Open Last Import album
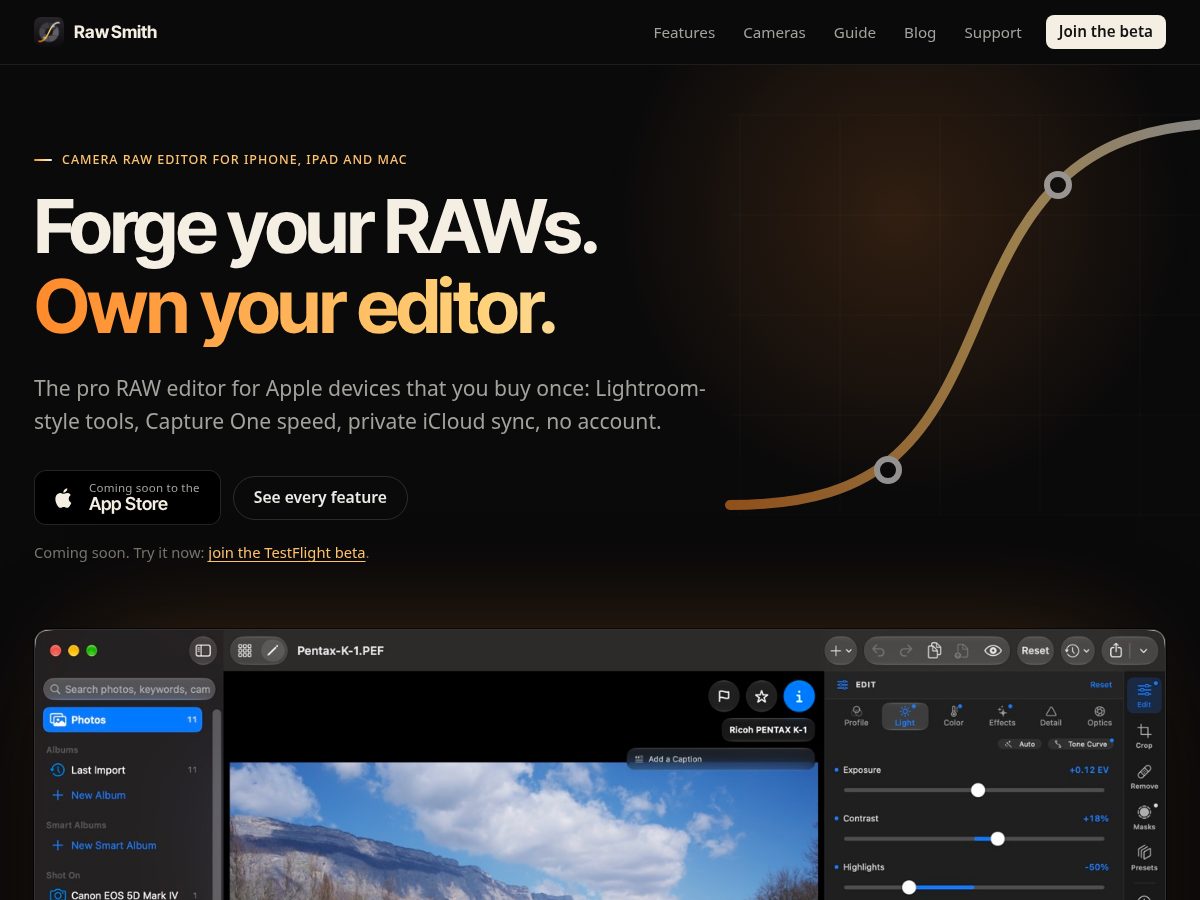The width and height of the screenshot is (1200, 900). pyautogui.click(x=122, y=770)
